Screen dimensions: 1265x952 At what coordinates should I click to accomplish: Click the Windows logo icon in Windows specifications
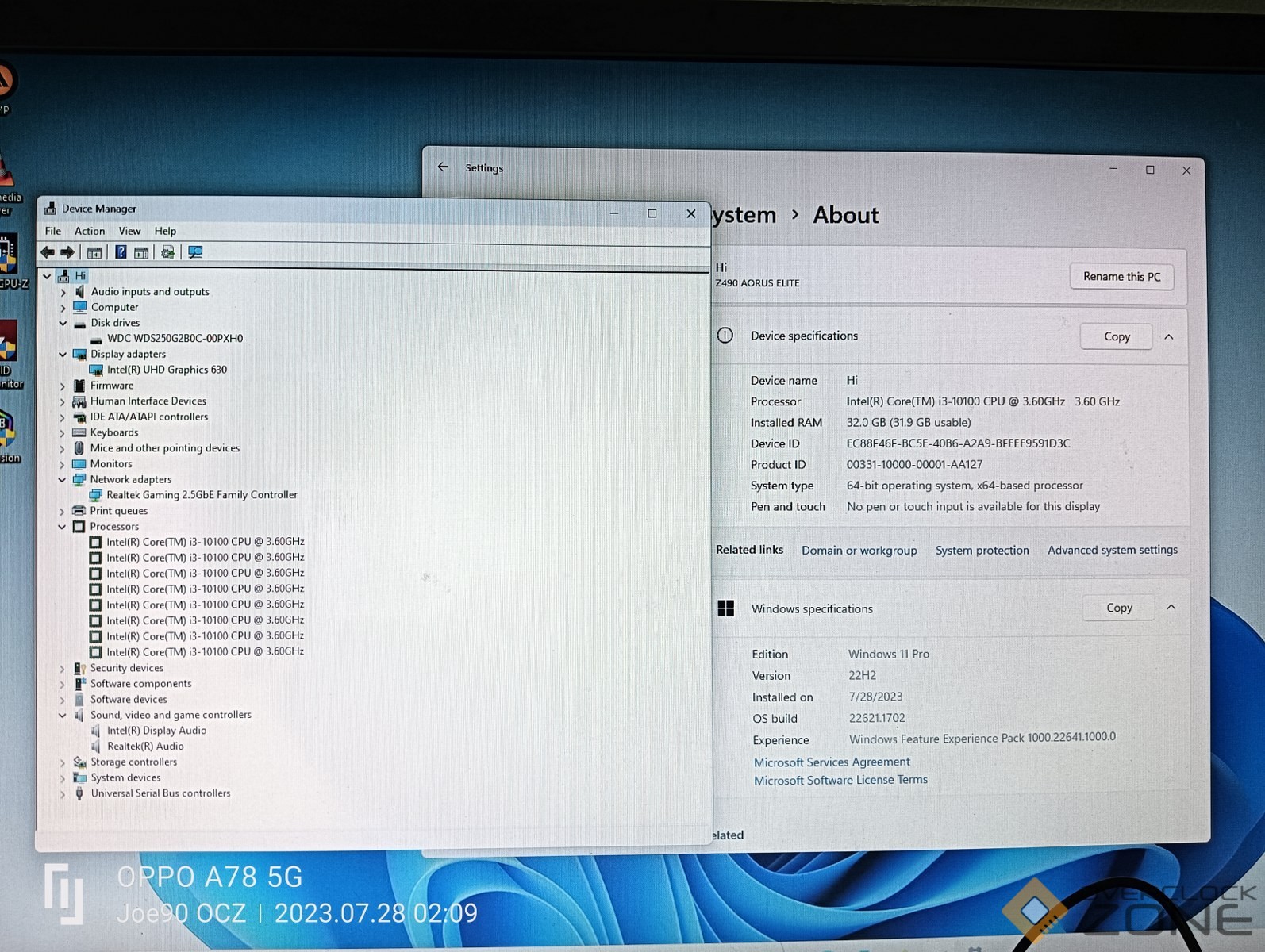725,608
